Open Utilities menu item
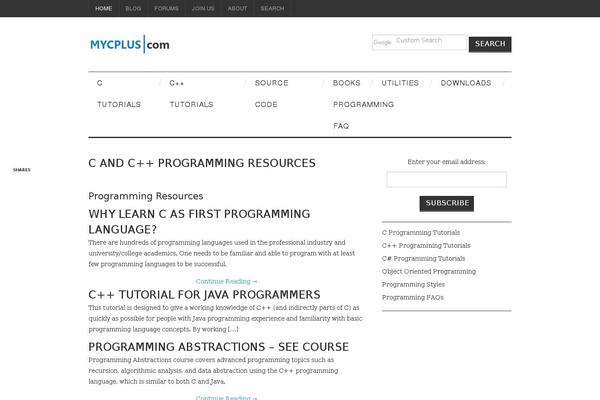The width and height of the screenshot is (600, 400). pos(400,83)
